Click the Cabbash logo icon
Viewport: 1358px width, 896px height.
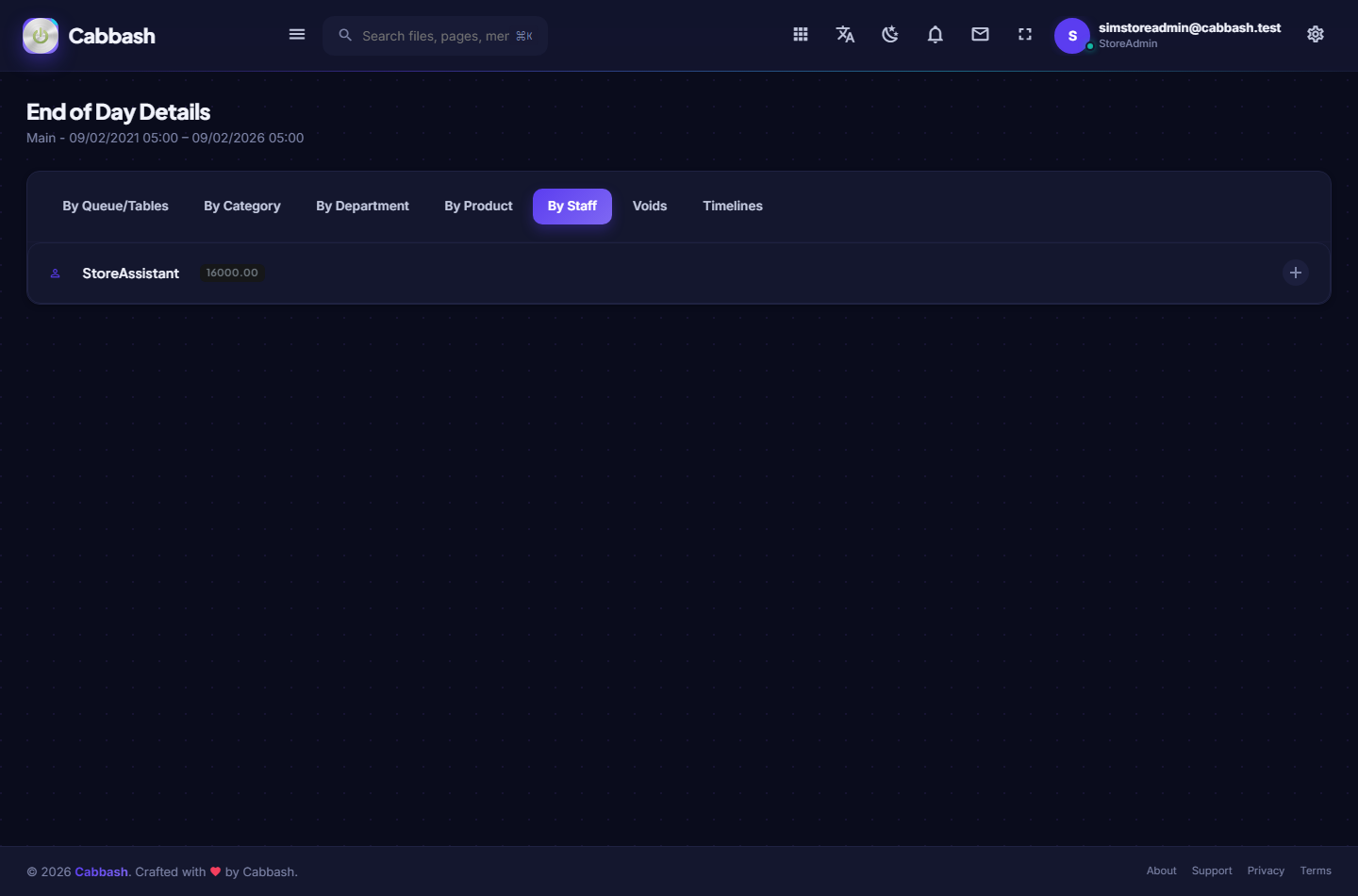coord(41,36)
